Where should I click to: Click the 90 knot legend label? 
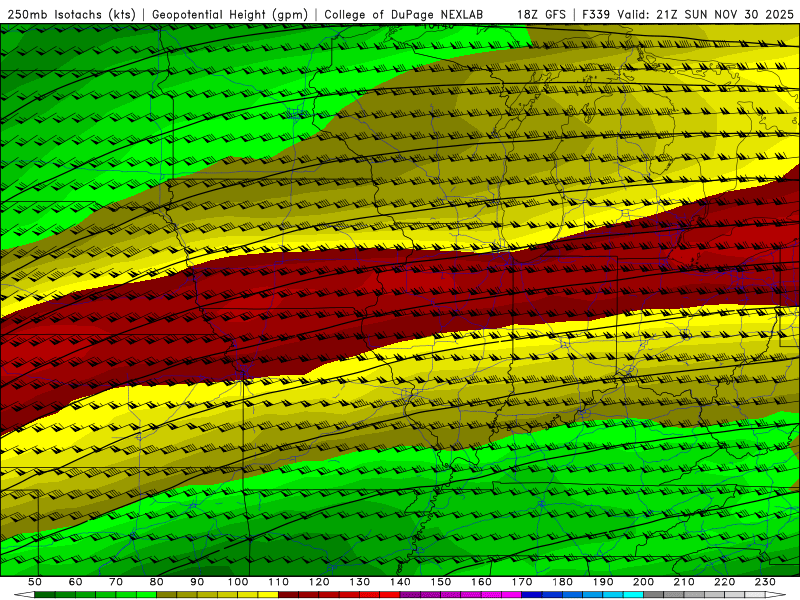(197, 582)
